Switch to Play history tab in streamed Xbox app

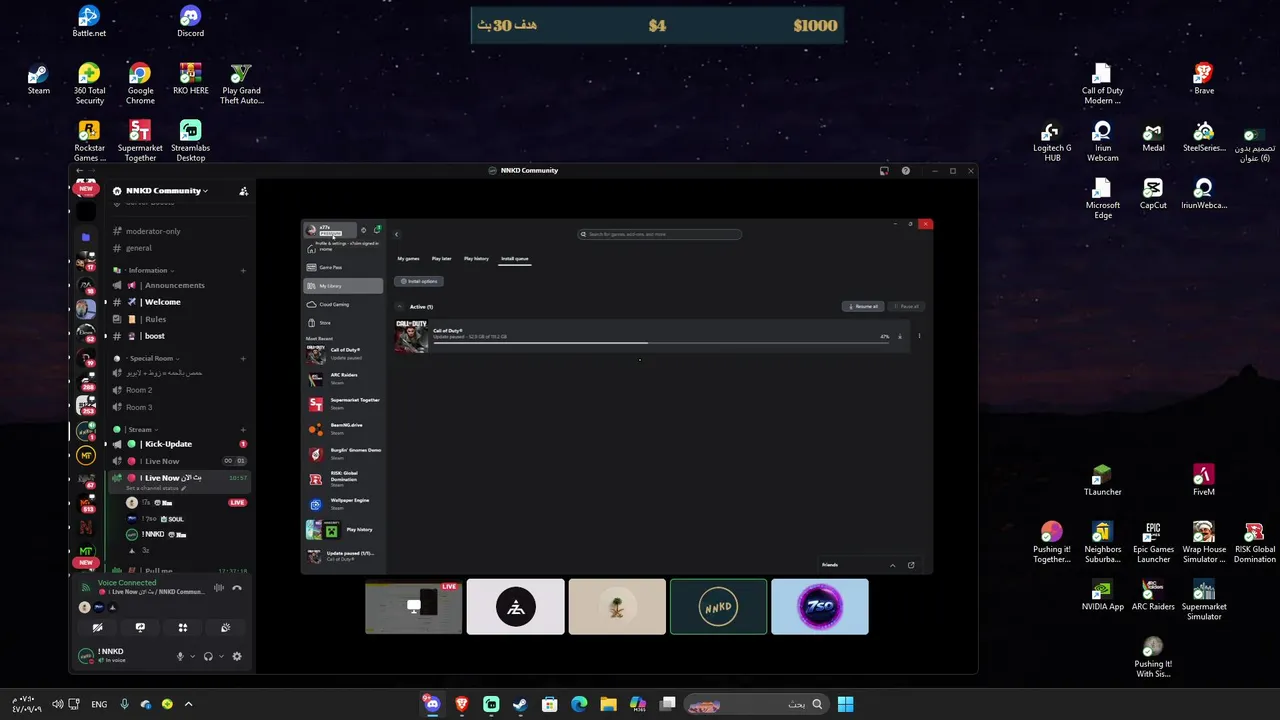pos(476,259)
